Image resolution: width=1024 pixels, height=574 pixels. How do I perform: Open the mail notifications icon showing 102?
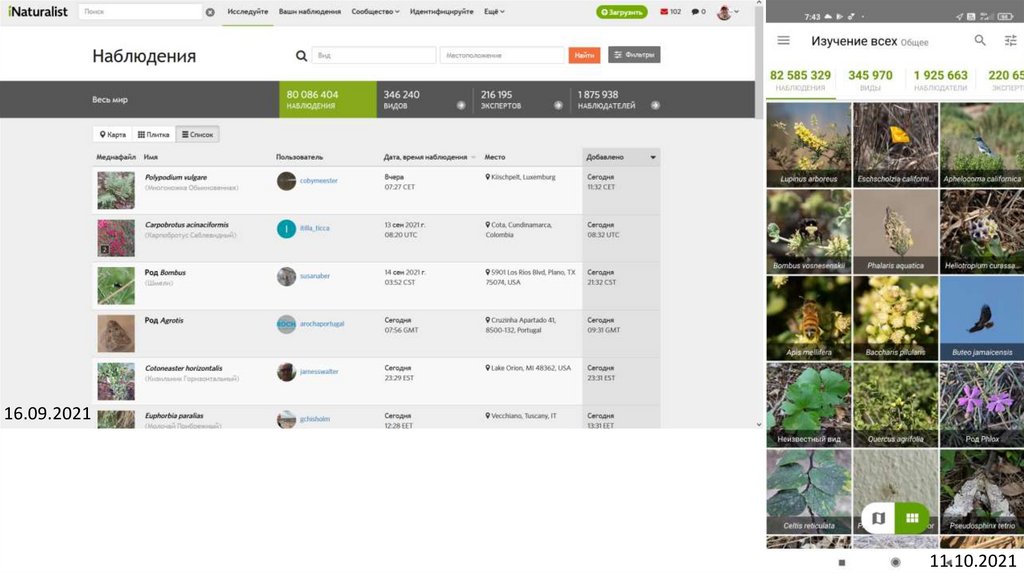point(670,12)
